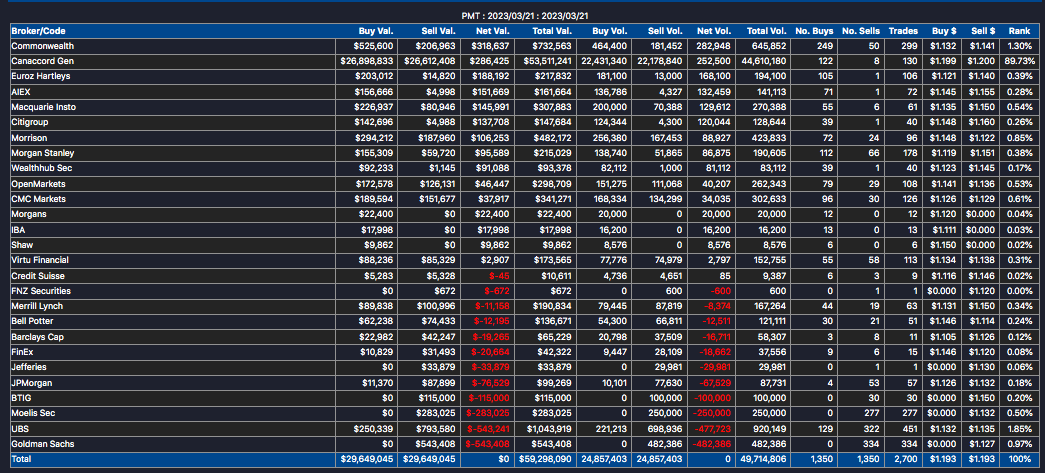Click Canaccord Gen buy value $26,898,833
The height and width of the screenshot is (473, 1045).
coord(367,61)
